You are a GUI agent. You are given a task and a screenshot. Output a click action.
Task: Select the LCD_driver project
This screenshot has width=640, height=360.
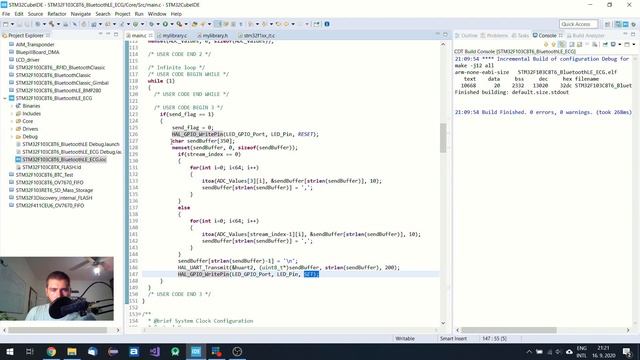(27, 60)
